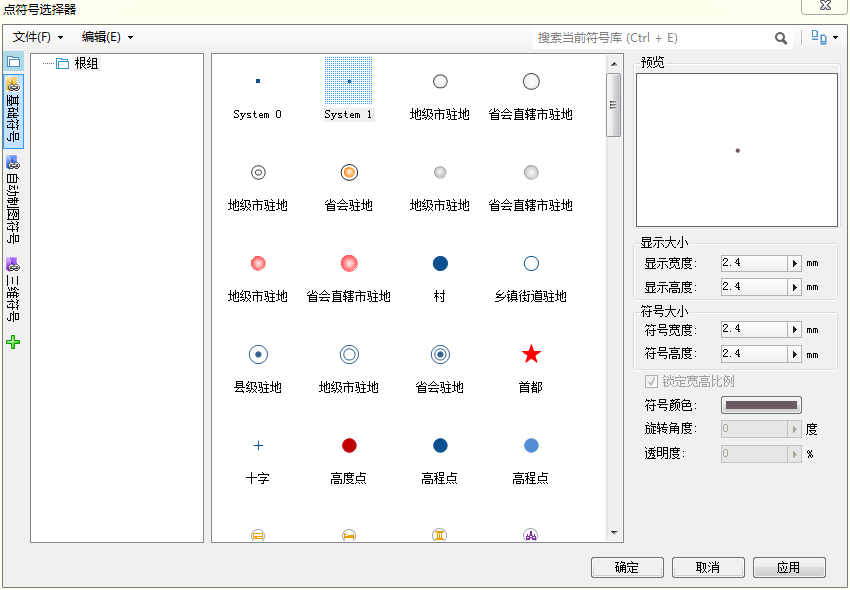
Task: Open the 旋转角度 value arrow
Action: [x=795, y=429]
